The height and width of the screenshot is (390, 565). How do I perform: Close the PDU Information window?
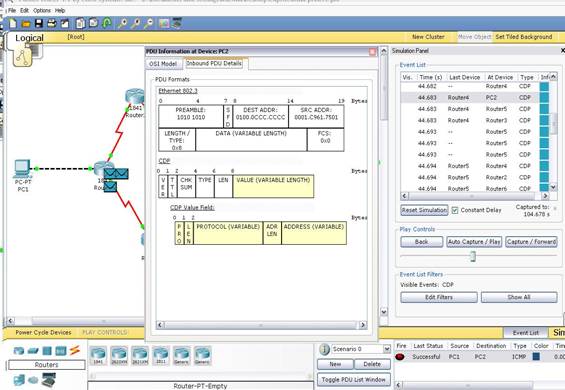(373, 52)
